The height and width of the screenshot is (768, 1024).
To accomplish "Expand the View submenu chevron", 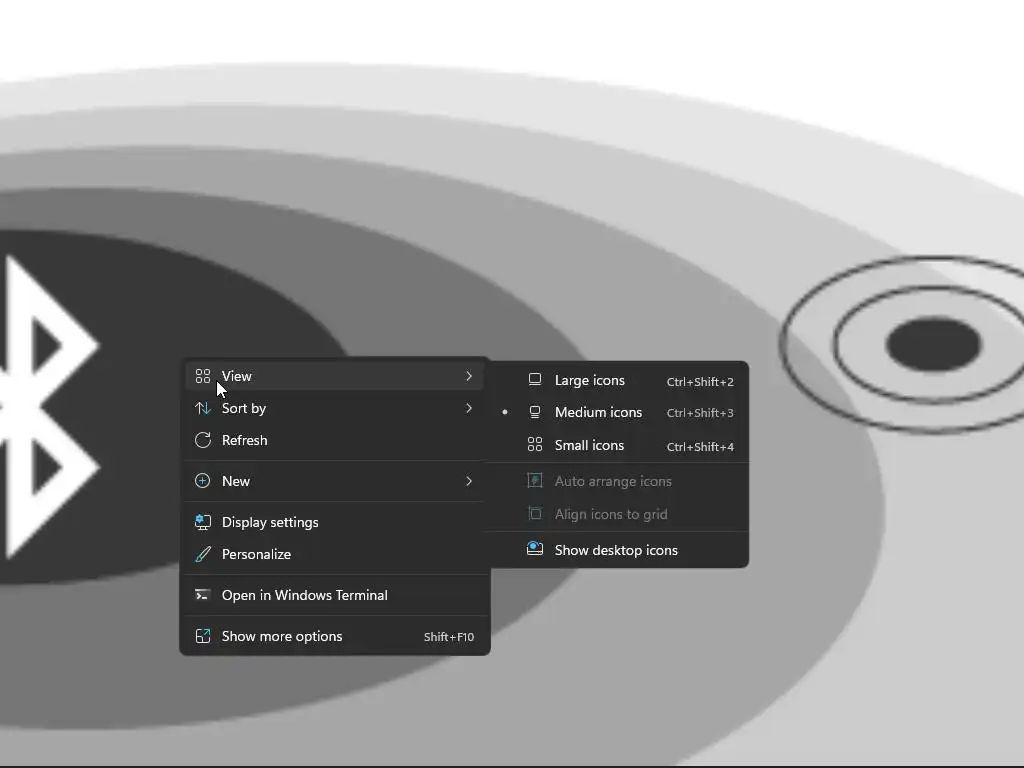I will [469, 376].
